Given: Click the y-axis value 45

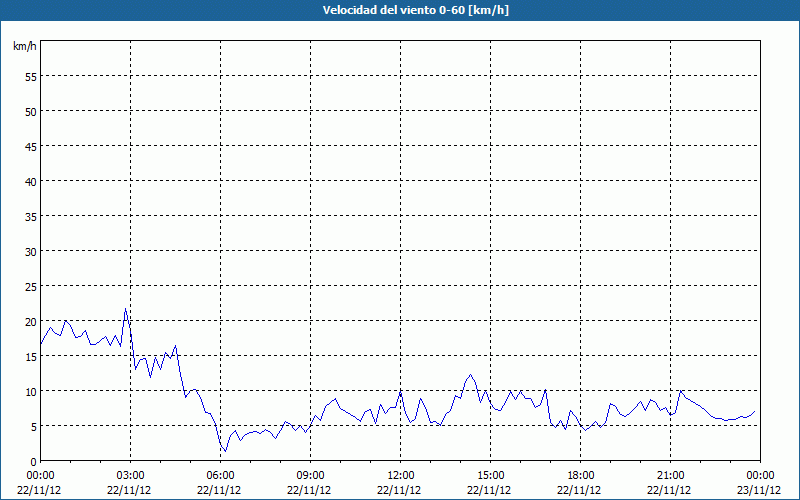Looking at the screenshot, I should pyautogui.click(x=31, y=146).
